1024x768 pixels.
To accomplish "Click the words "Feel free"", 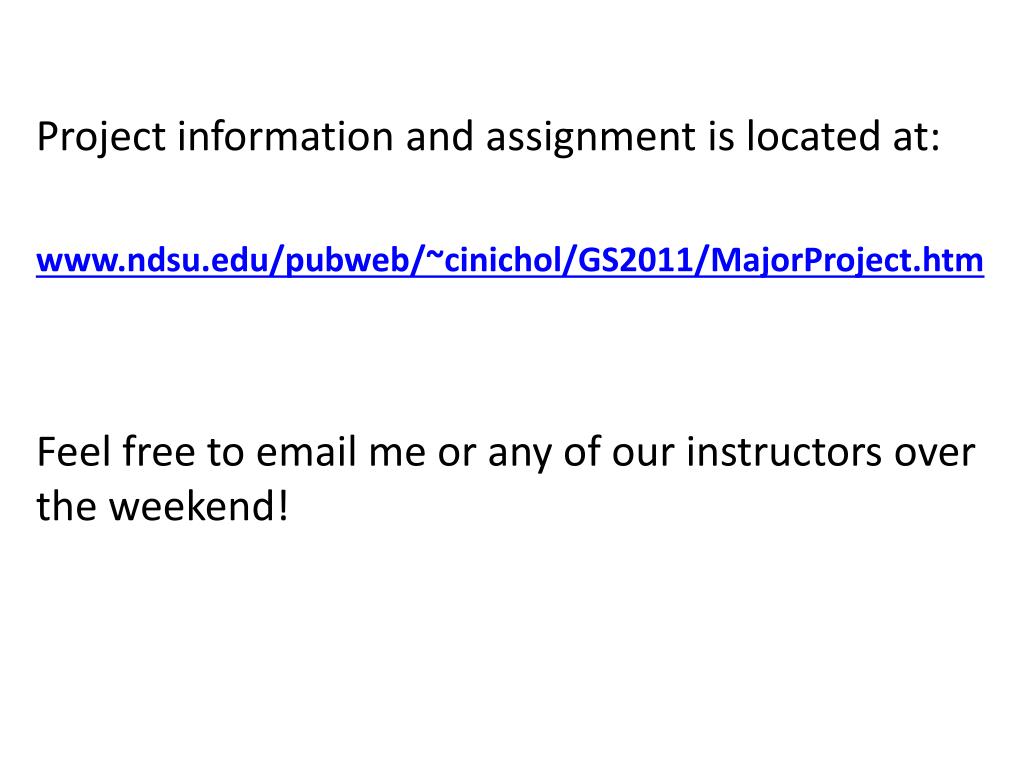I will pyautogui.click(x=116, y=453).
